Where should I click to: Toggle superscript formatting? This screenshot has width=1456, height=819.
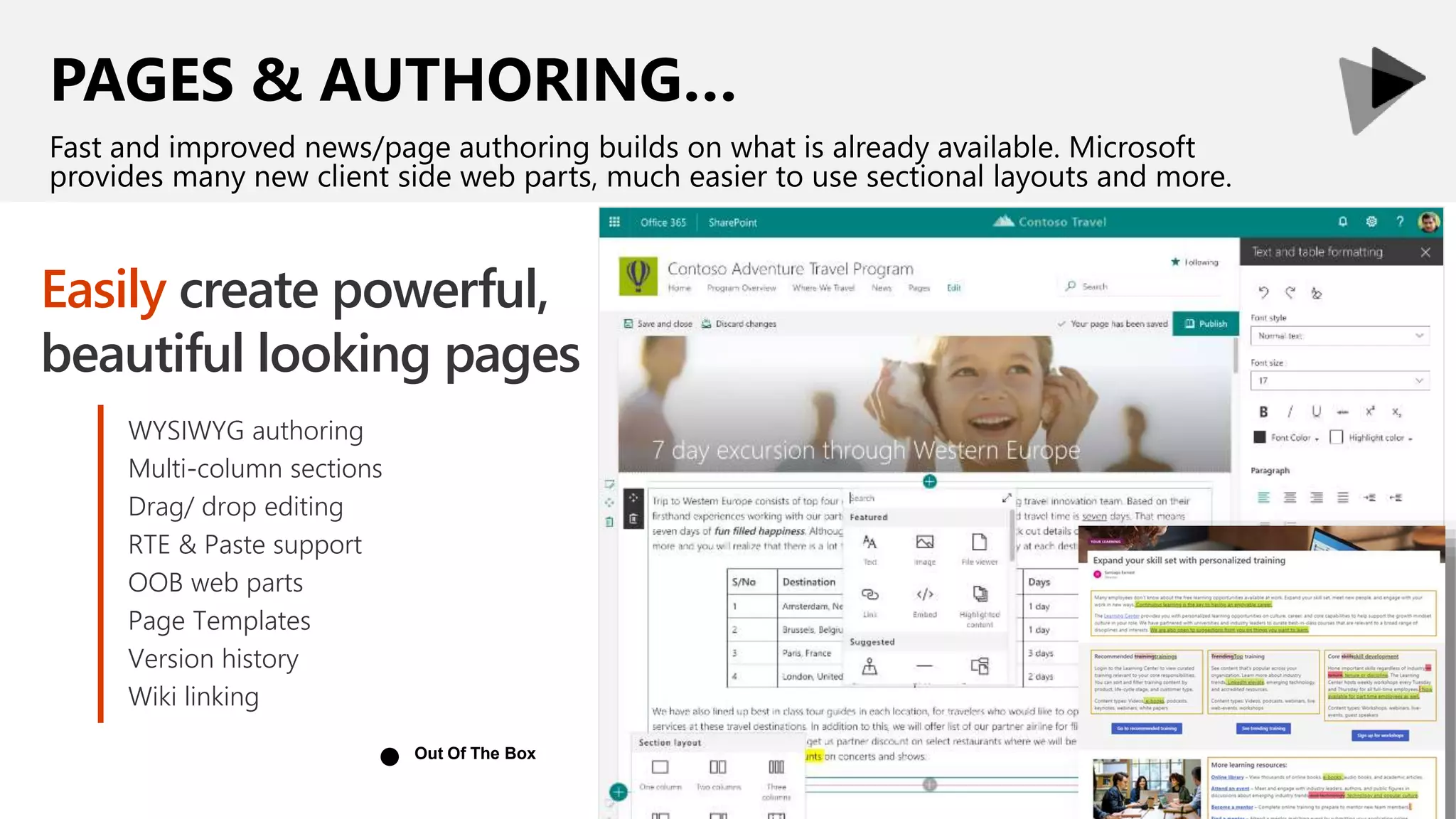pyautogui.click(x=1370, y=412)
